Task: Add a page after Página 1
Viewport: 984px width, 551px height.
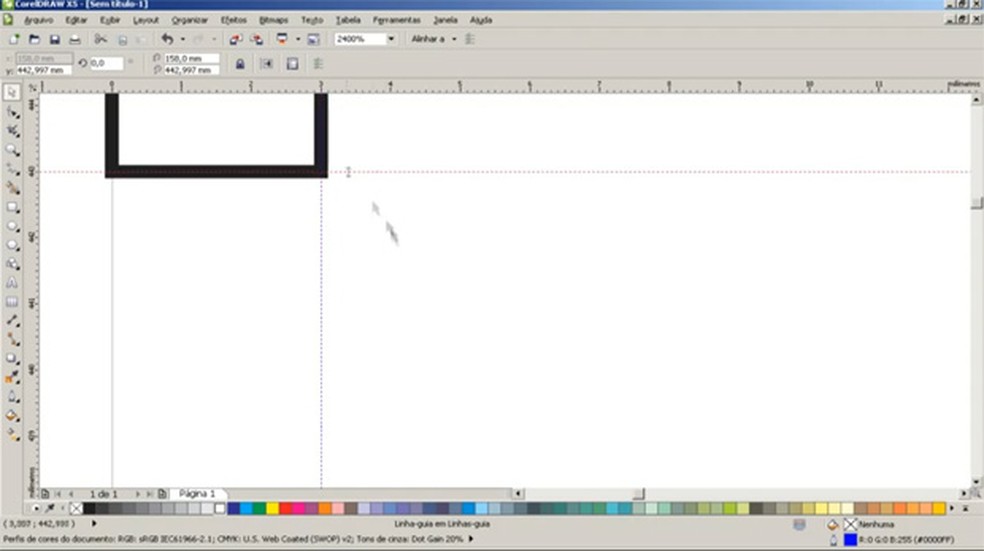Action: 162,494
